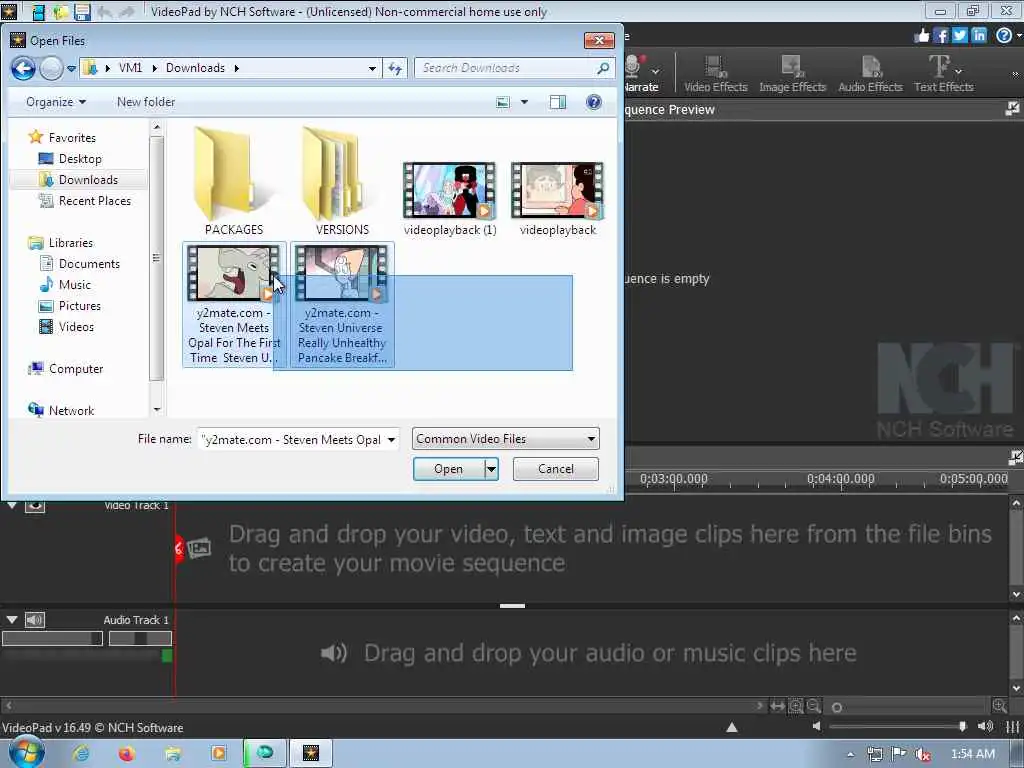Collapse Audio Track 1 with triangle

(x=12, y=620)
